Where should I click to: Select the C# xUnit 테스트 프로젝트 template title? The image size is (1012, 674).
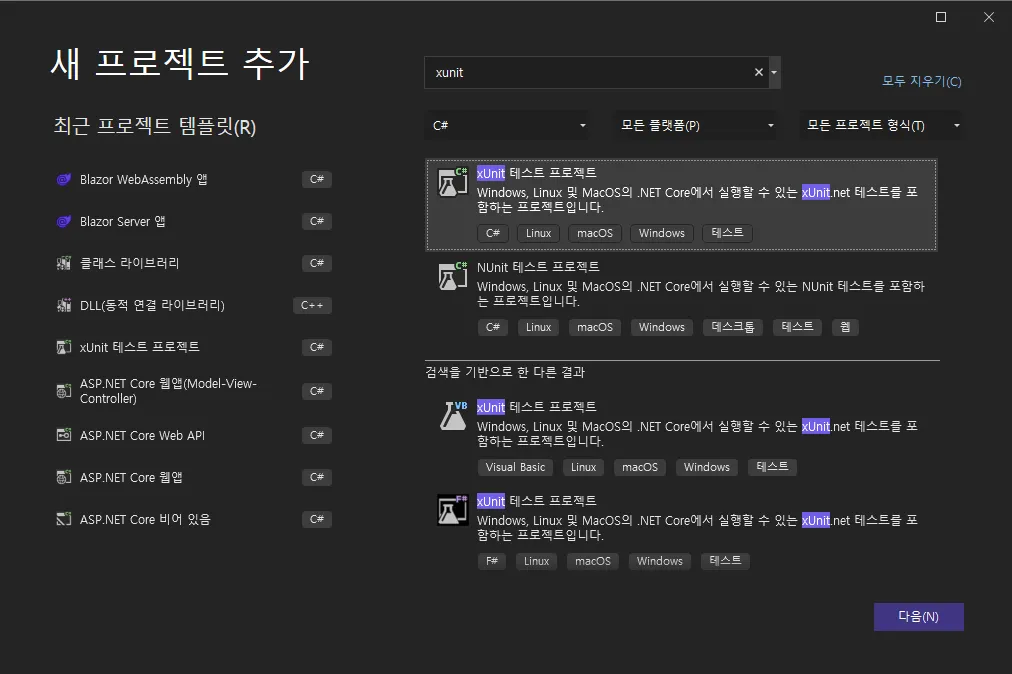point(536,173)
